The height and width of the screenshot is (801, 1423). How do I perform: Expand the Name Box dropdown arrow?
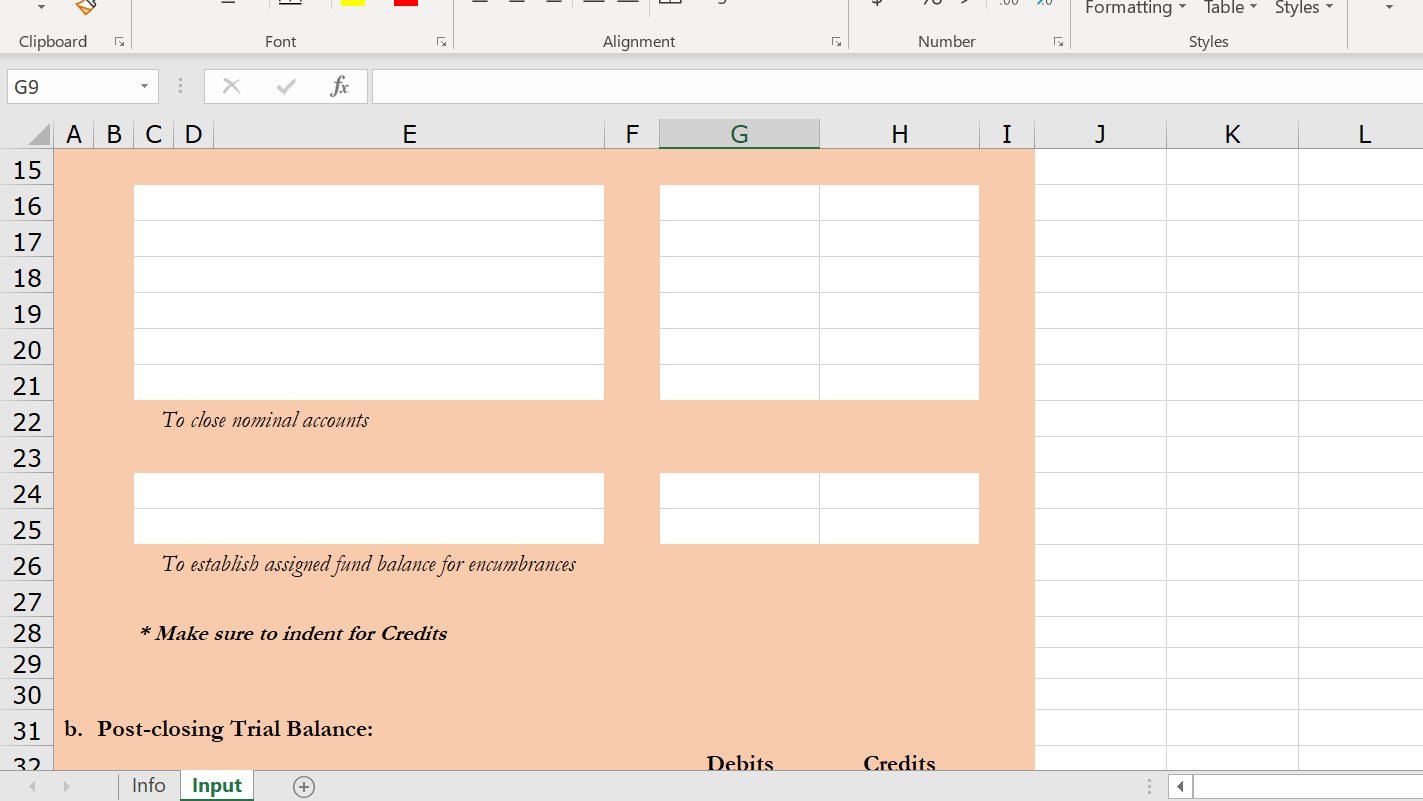coord(144,87)
